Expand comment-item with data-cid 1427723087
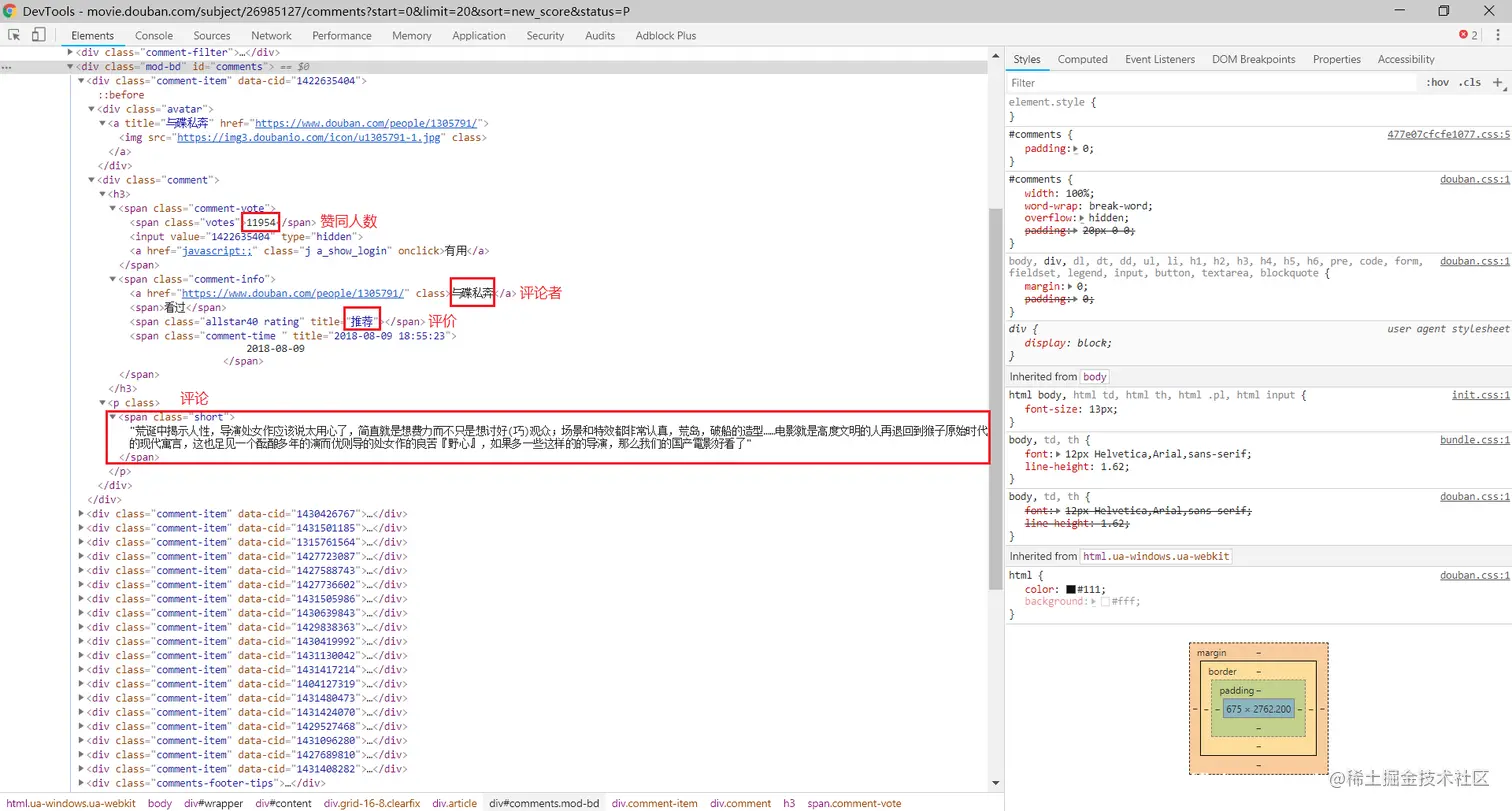This screenshot has width=1512, height=811. (82, 556)
